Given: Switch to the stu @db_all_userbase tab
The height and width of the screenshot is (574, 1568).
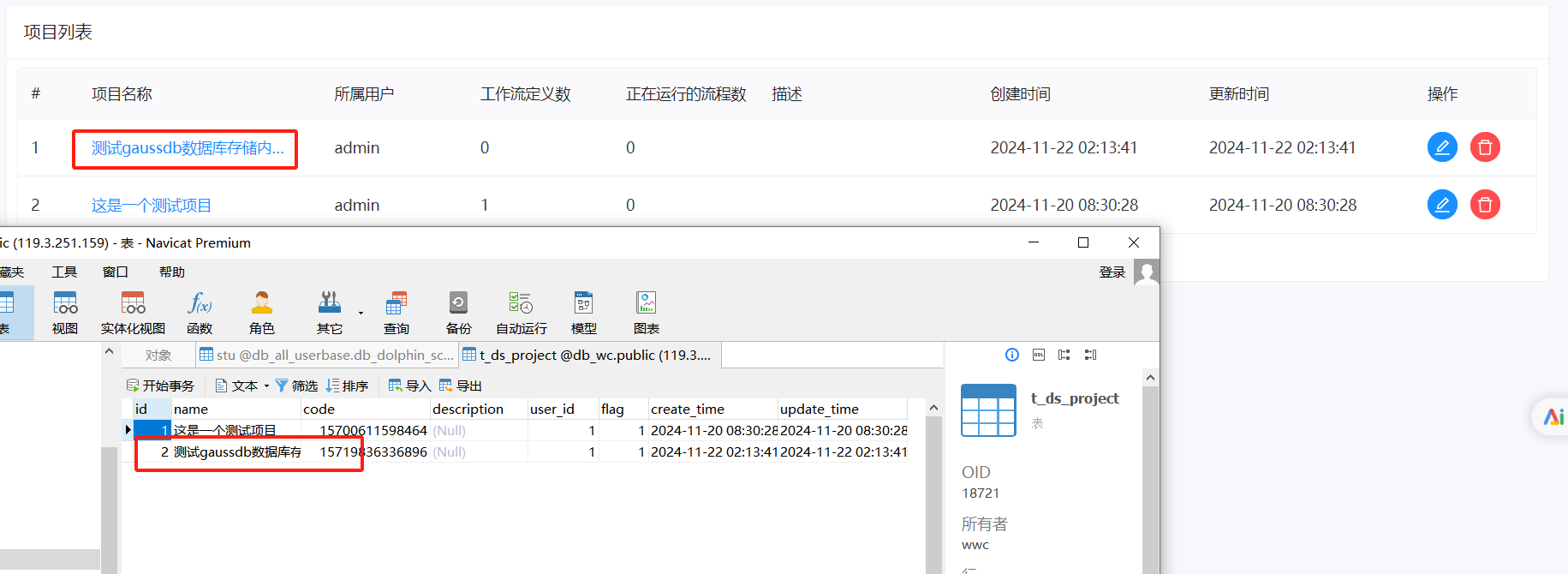Looking at the screenshot, I should click(x=326, y=355).
